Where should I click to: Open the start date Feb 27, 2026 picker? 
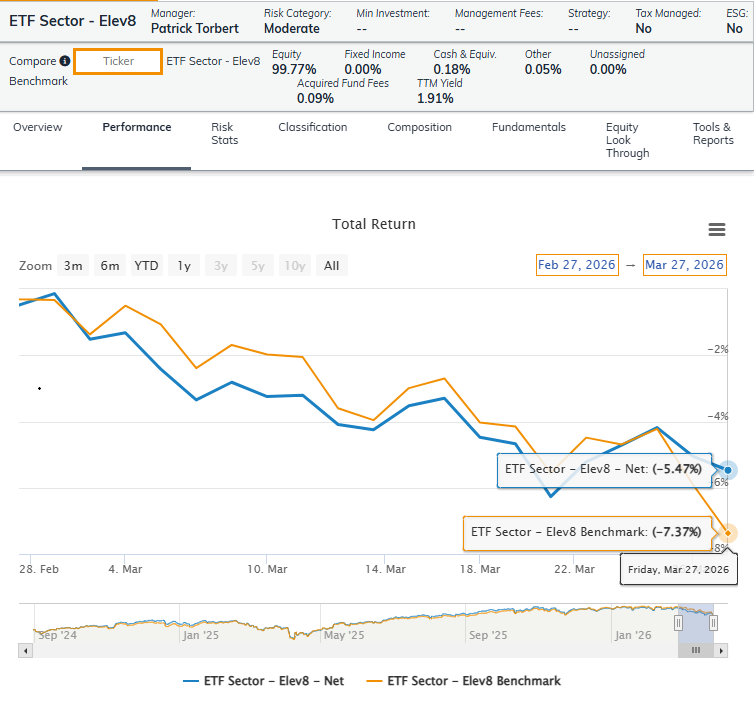pyautogui.click(x=575, y=265)
